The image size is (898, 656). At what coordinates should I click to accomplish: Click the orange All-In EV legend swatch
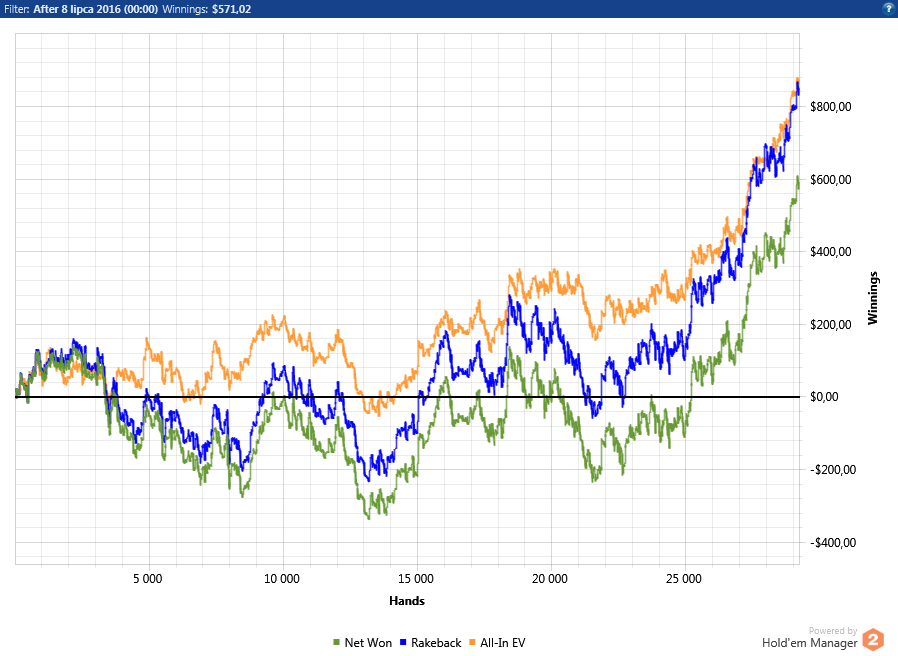click(x=472, y=642)
